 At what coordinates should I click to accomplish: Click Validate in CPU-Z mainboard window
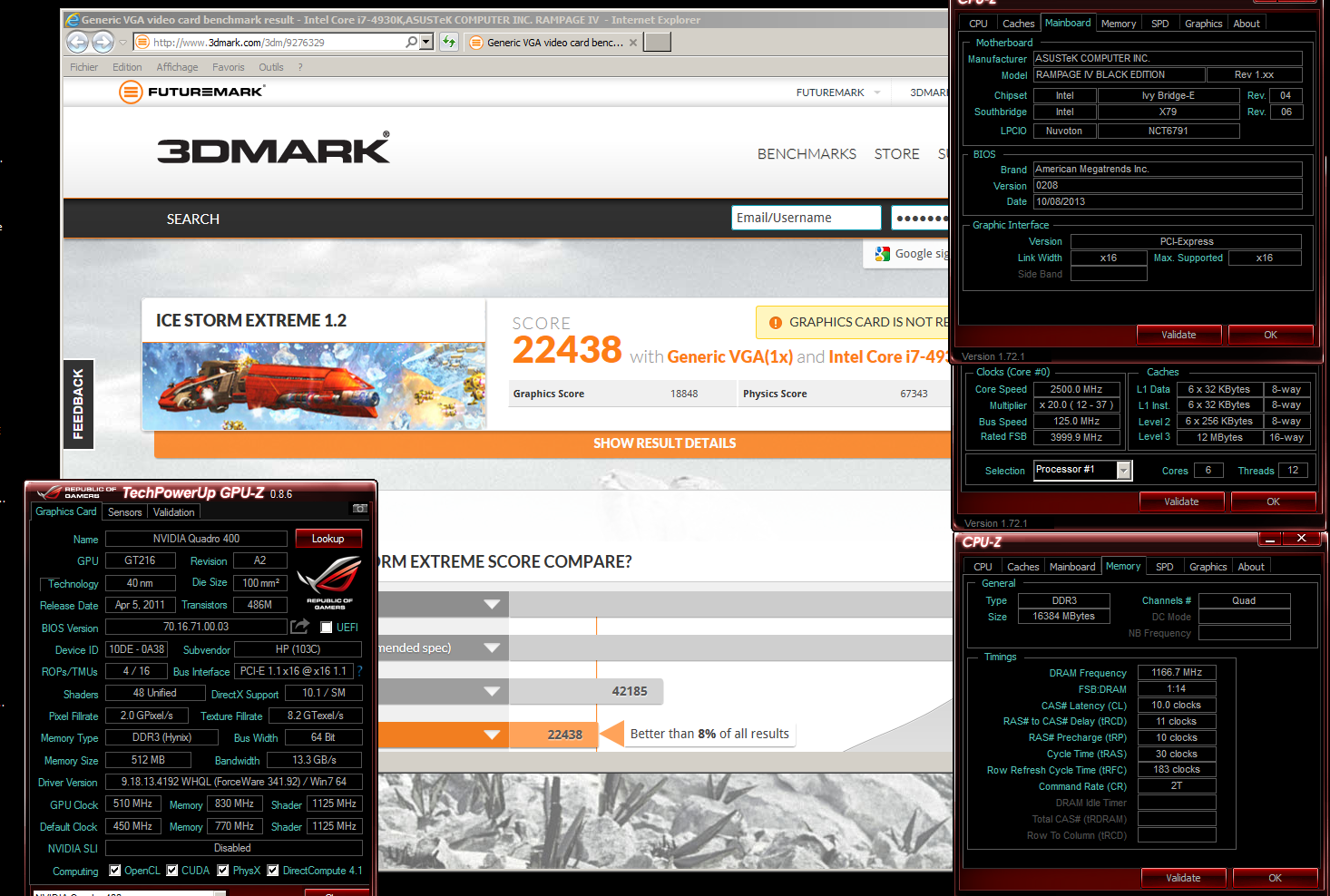tap(1178, 335)
